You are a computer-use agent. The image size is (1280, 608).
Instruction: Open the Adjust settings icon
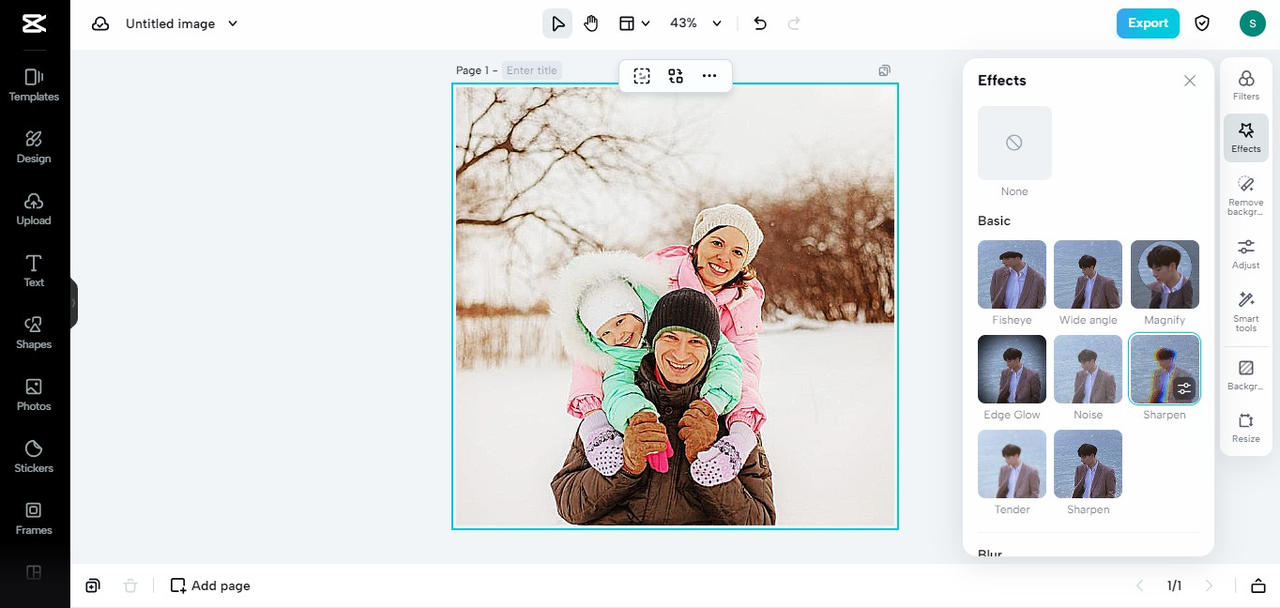coord(1246,253)
